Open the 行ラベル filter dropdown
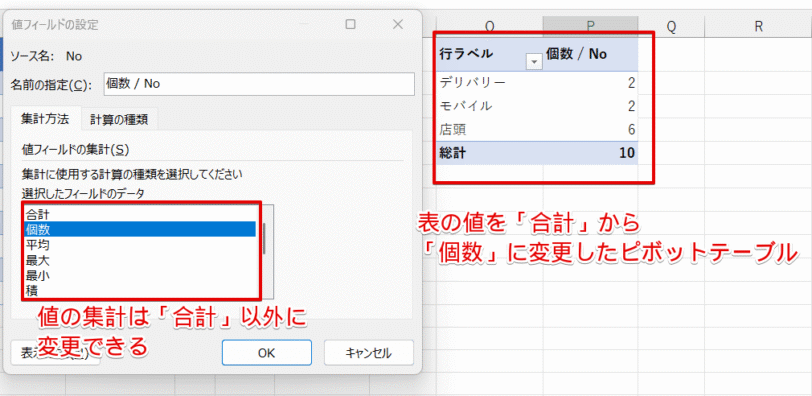 534,62
